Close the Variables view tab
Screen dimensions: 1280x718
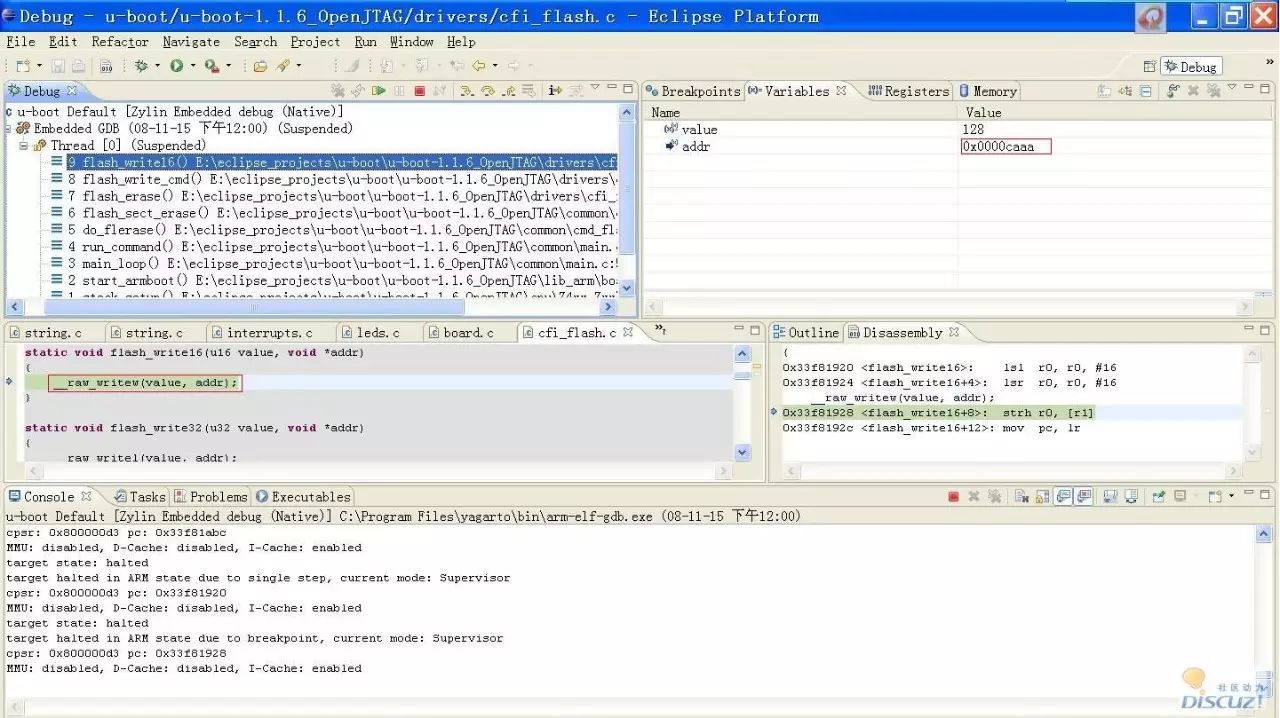pyautogui.click(x=841, y=90)
